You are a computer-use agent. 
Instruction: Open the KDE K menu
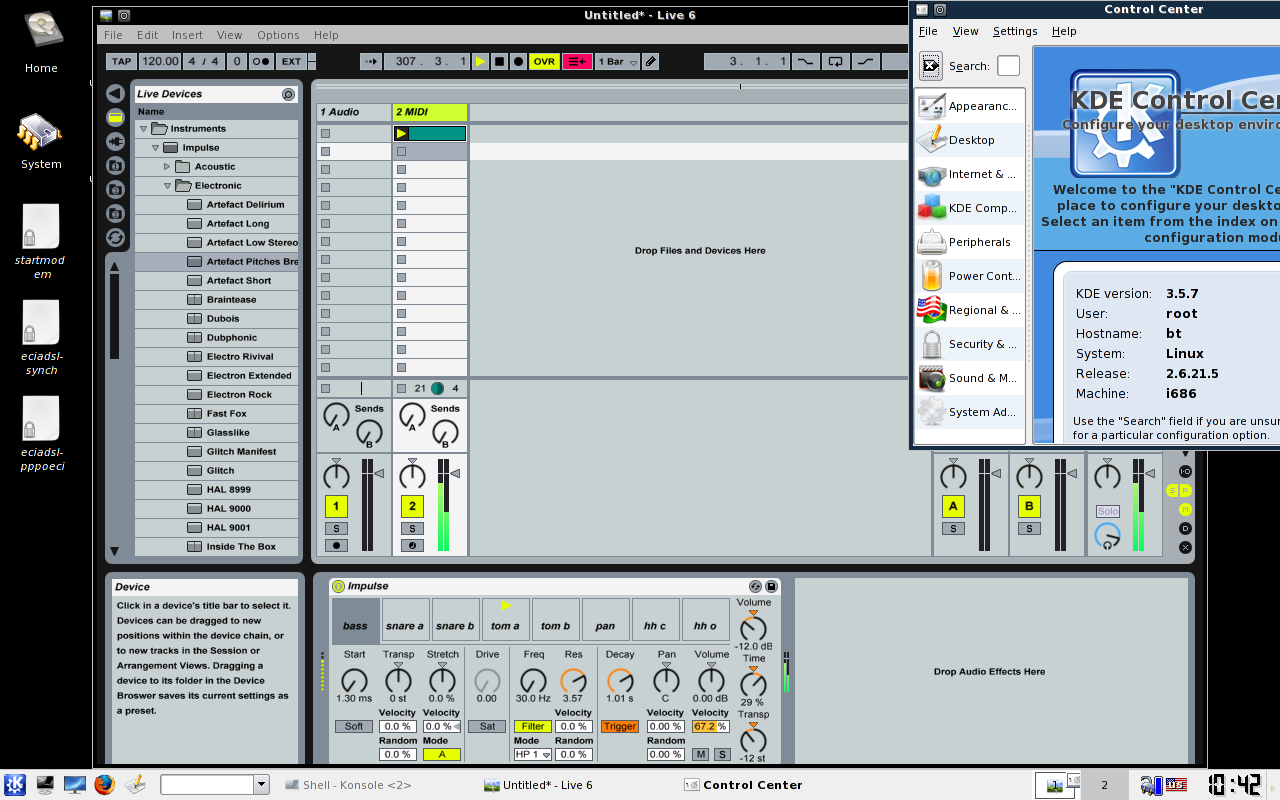pyautogui.click(x=15, y=785)
